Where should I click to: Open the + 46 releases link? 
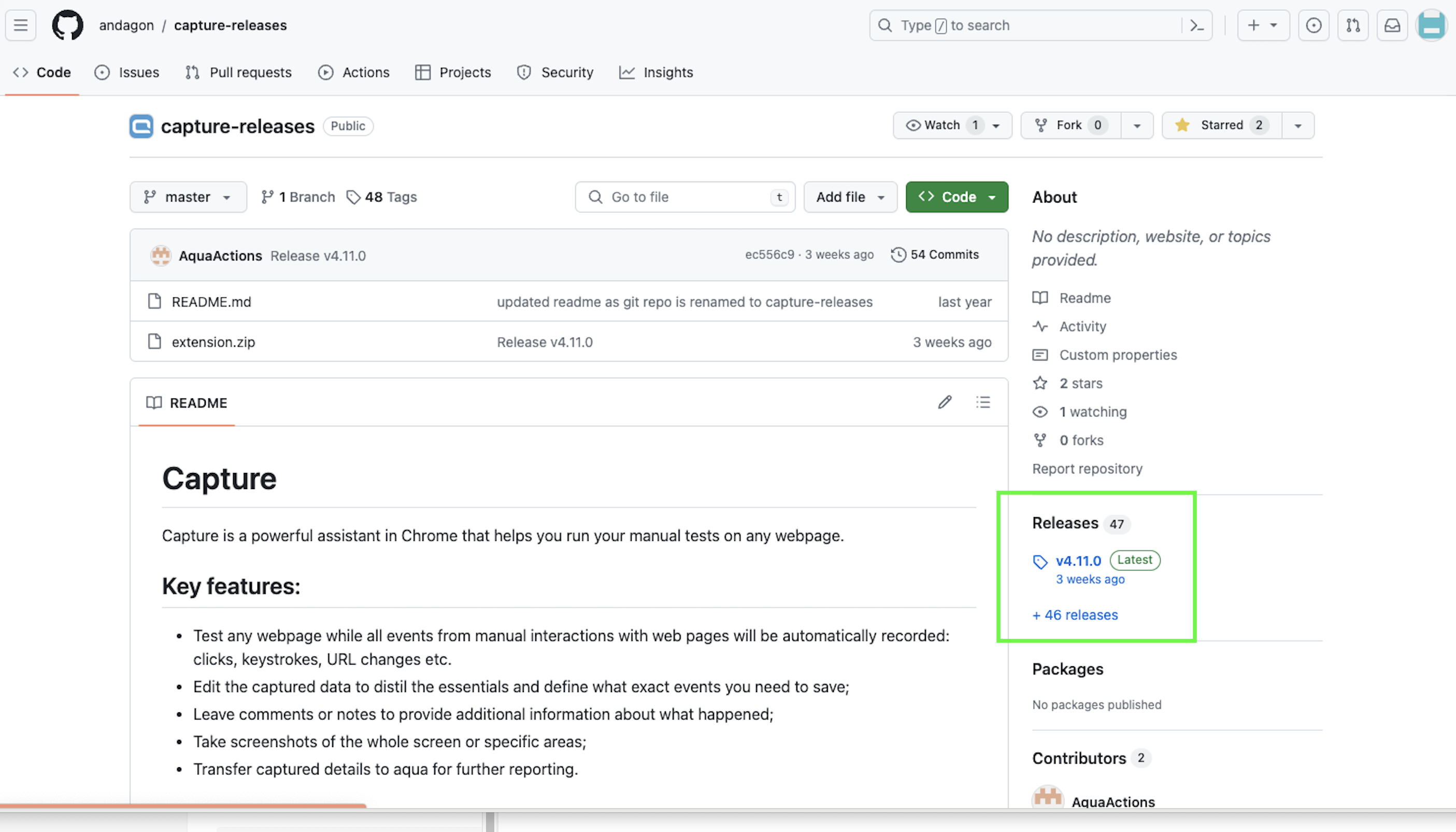1075,615
